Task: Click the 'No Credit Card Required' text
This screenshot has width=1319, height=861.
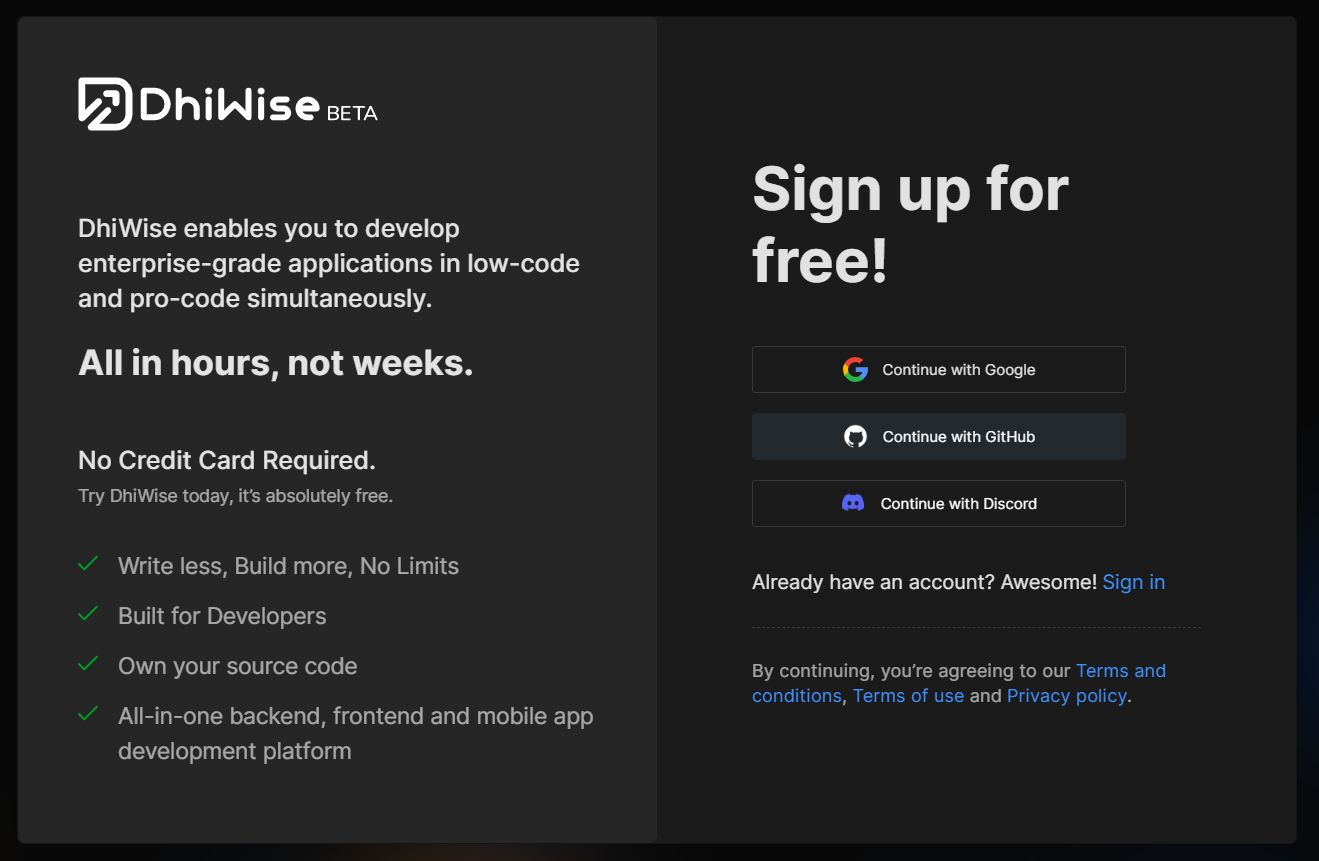Action: [x=226, y=459]
